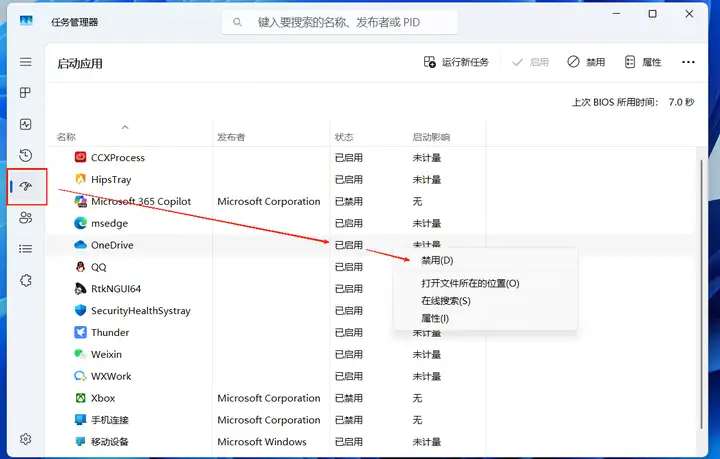Select the HipsTray row name

[x=111, y=179]
